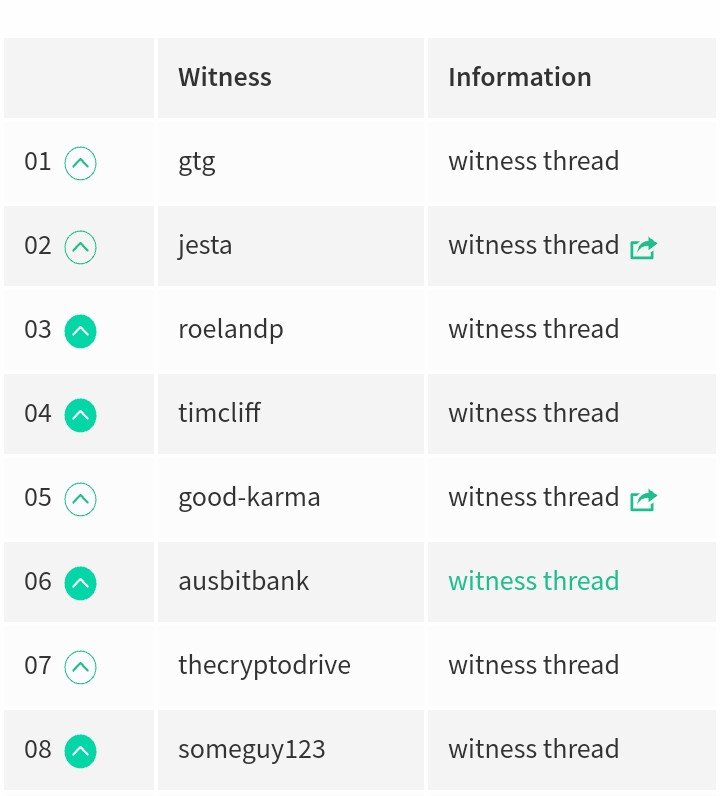The height and width of the screenshot is (796, 720).
Task: Unvote the someguy123 witness
Action: click(80, 750)
